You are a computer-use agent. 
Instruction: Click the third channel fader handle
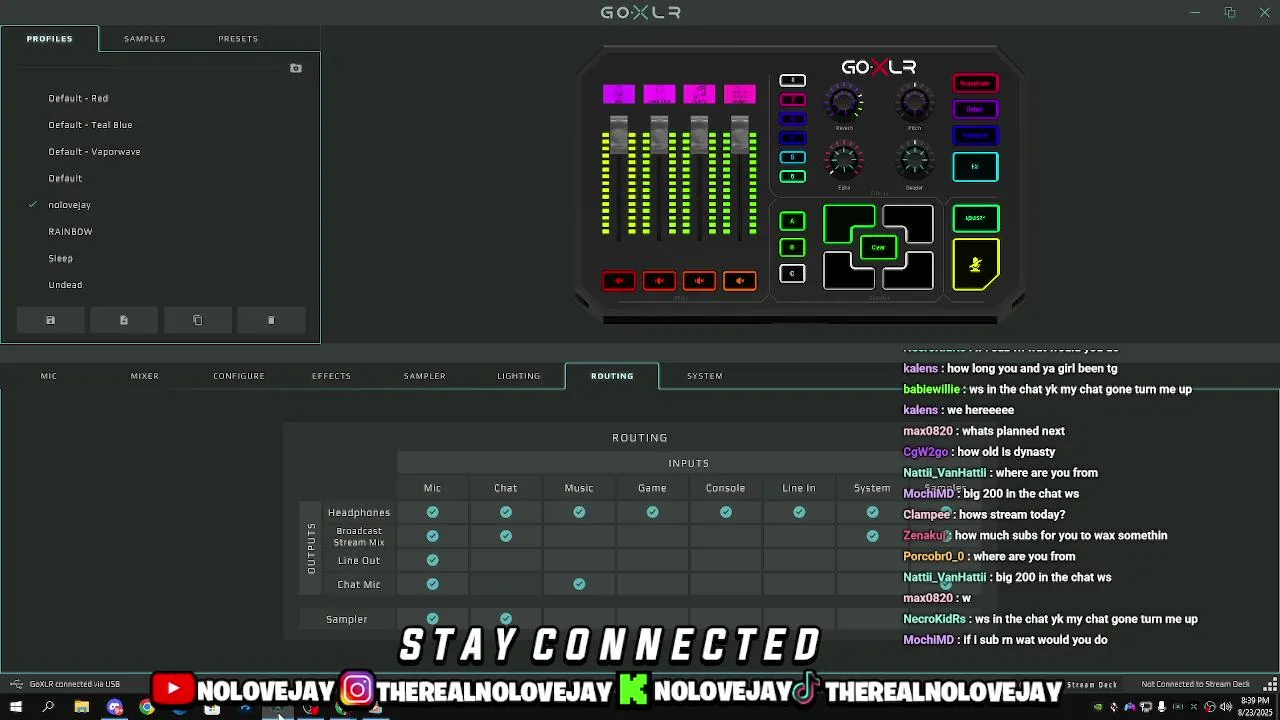coord(699,135)
